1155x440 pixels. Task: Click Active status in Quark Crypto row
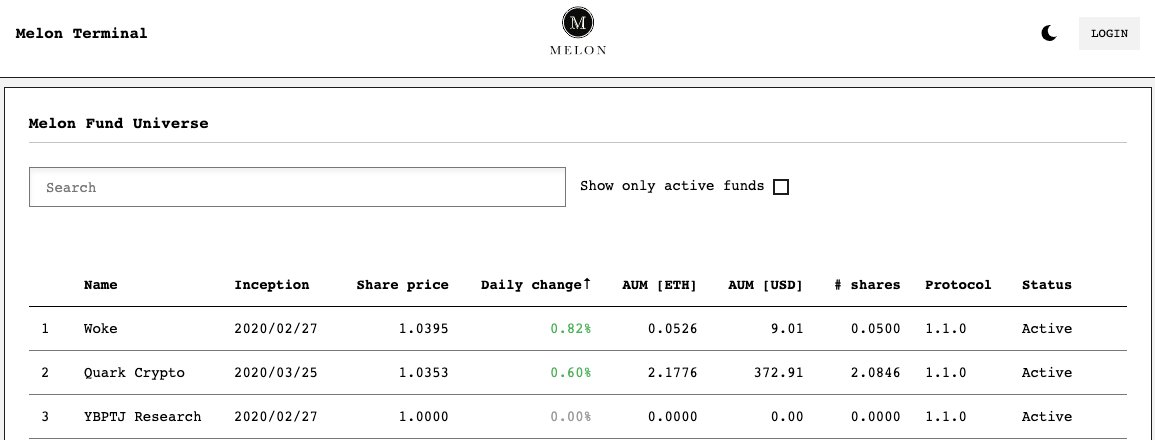point(1047,373)
